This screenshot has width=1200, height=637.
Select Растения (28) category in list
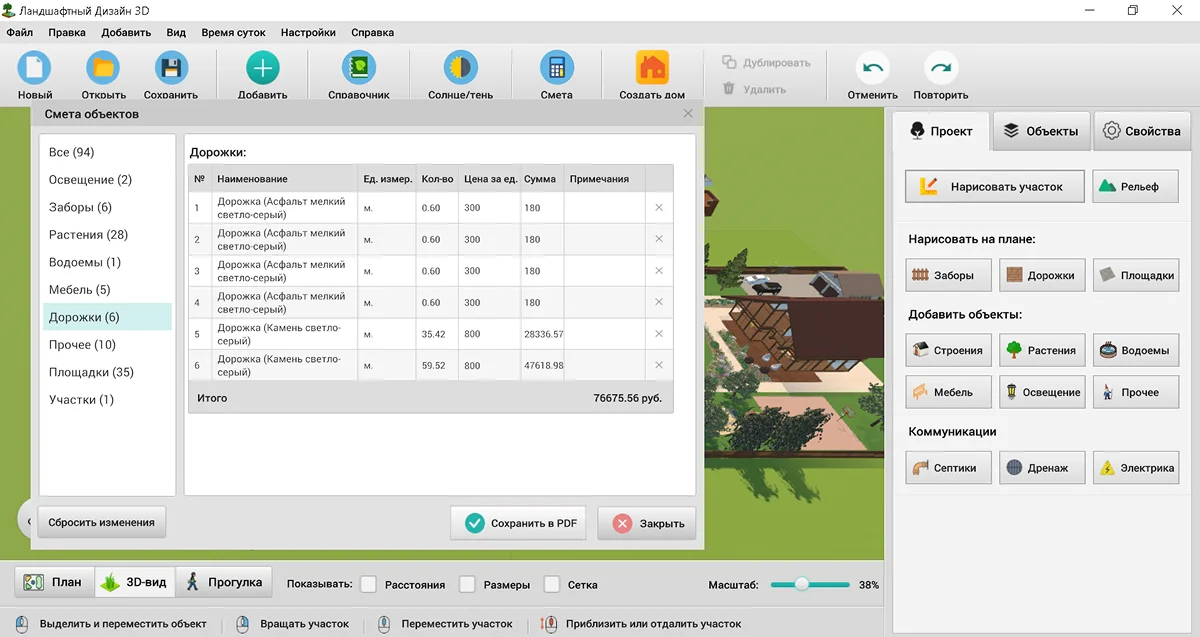point(88,235)
